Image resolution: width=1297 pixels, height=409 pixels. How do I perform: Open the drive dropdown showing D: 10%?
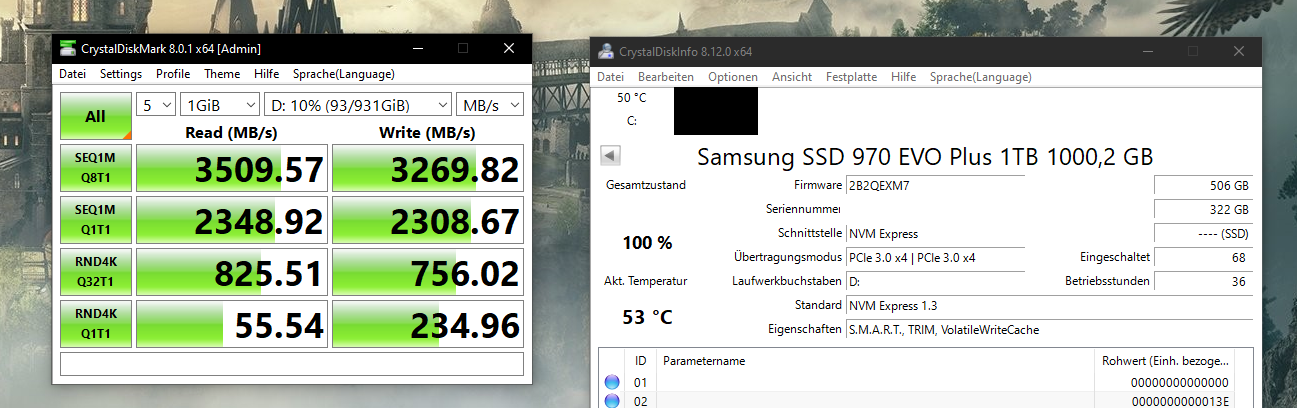pos(358,105)
